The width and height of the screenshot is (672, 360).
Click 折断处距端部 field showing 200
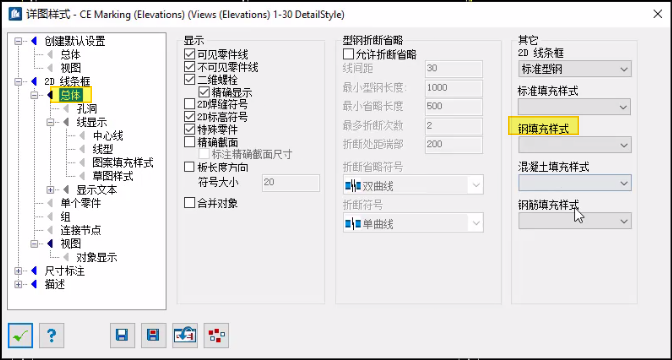(454, 145)
